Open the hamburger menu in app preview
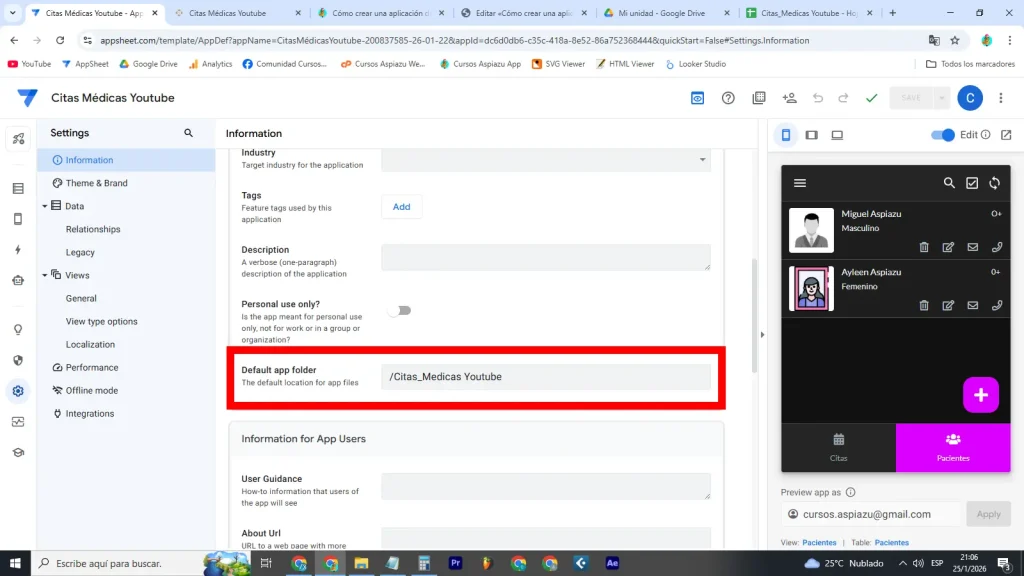This screenshot has height=576, width=1024. coord(799,183)
